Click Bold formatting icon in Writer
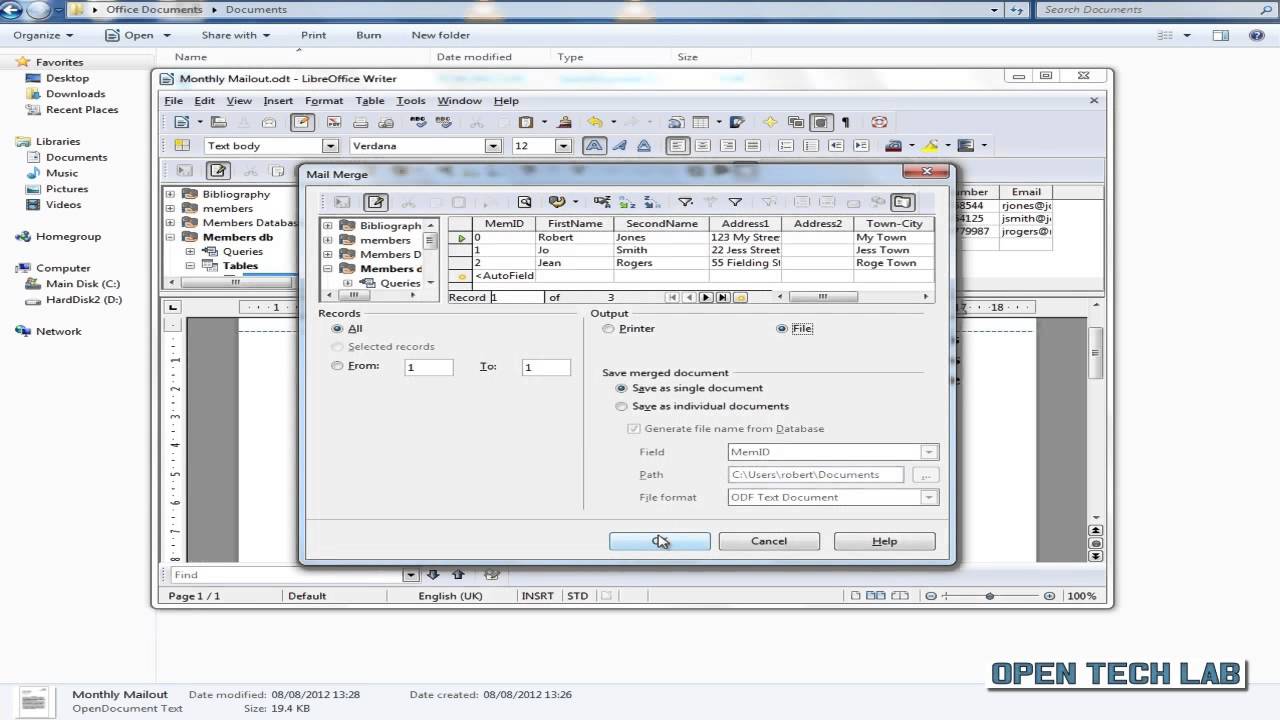 [594, 146]
